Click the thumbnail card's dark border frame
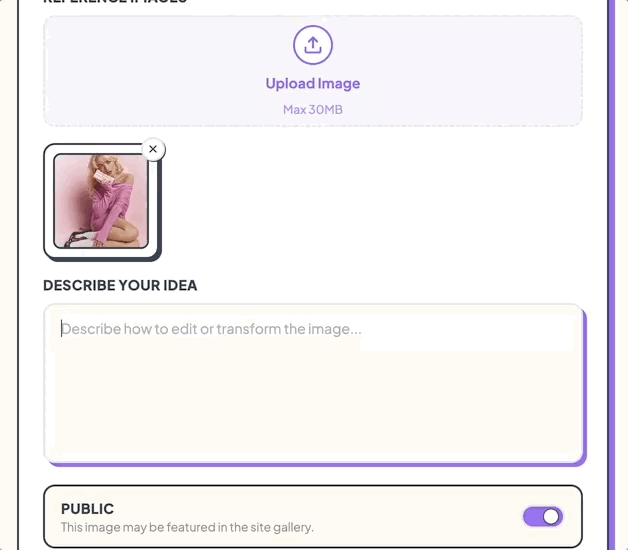Screen dimensions: 628x550 [48, 200]
